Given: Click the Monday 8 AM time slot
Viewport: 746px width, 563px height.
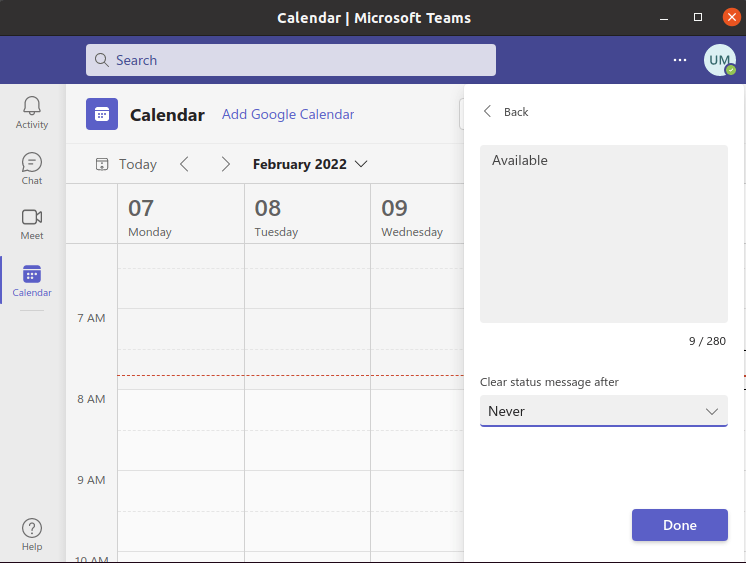Looking at the screenshot, I should click(181, 410).
